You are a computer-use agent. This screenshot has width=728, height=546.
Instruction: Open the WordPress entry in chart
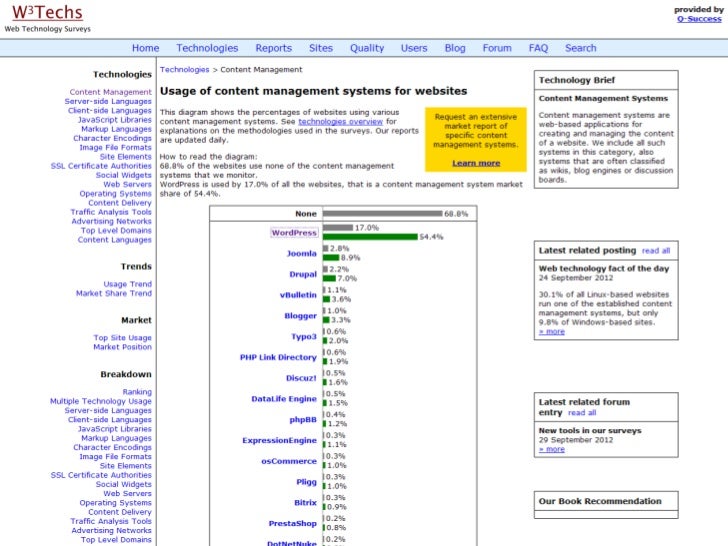pyautogui.click(x=294, y=233)
